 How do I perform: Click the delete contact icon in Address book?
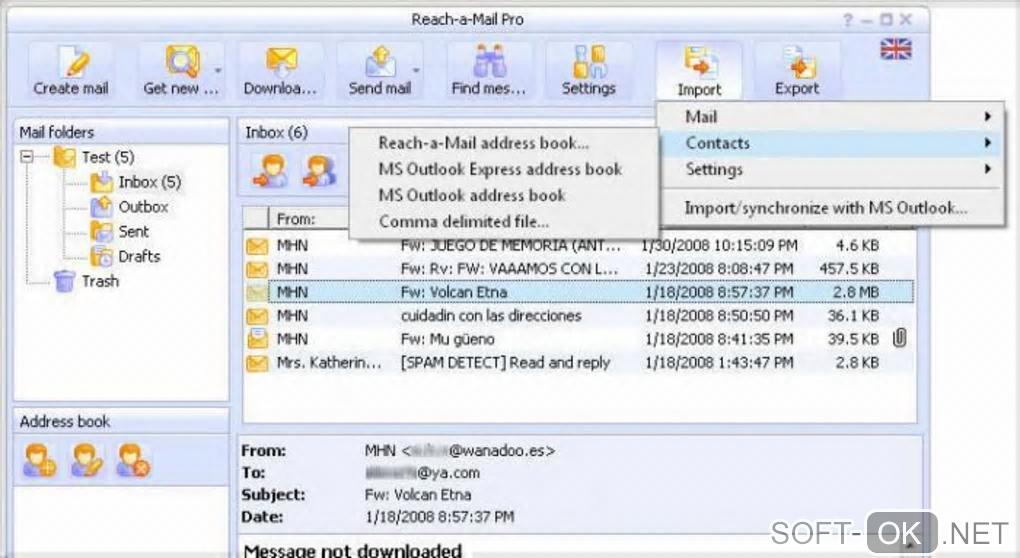pyautogui.click(x=133, y=460)
